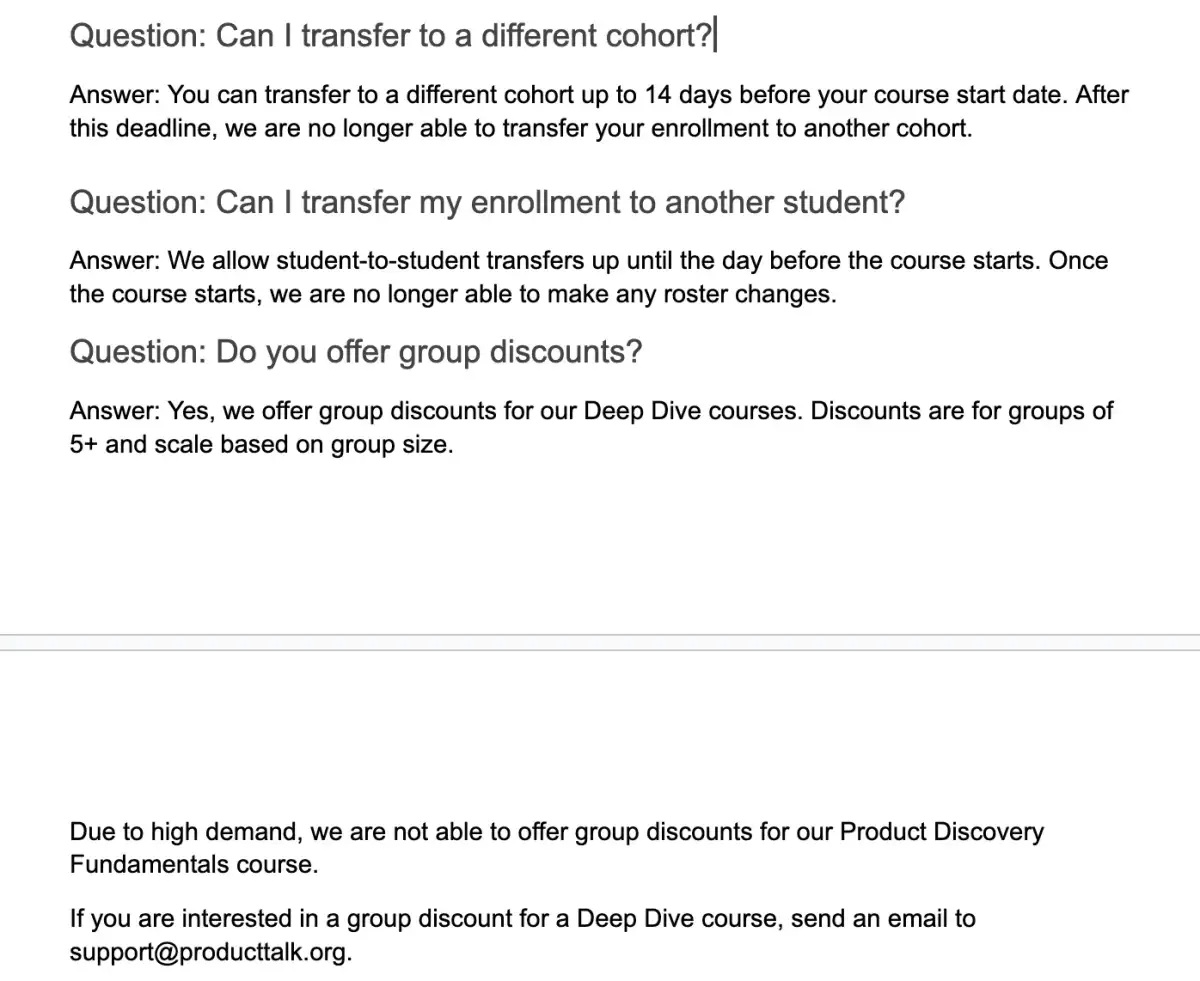Click the "Do you offer group discounts?" heading
Screen dimensions: 1200x981
355,352
